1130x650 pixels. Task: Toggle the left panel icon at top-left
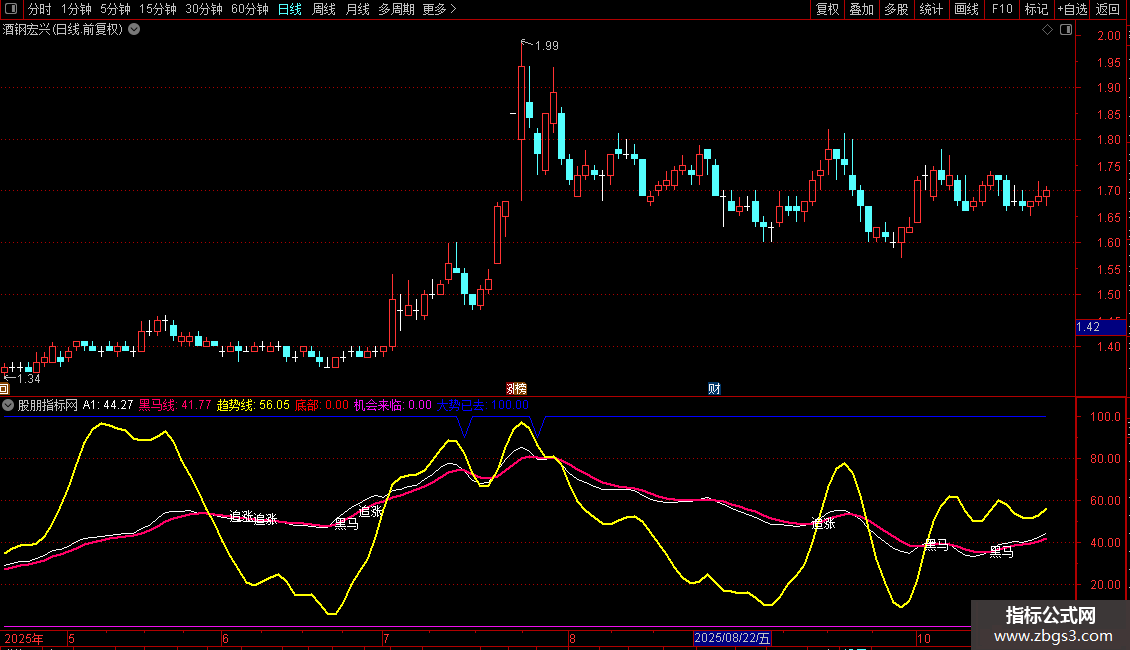[10, 10]
